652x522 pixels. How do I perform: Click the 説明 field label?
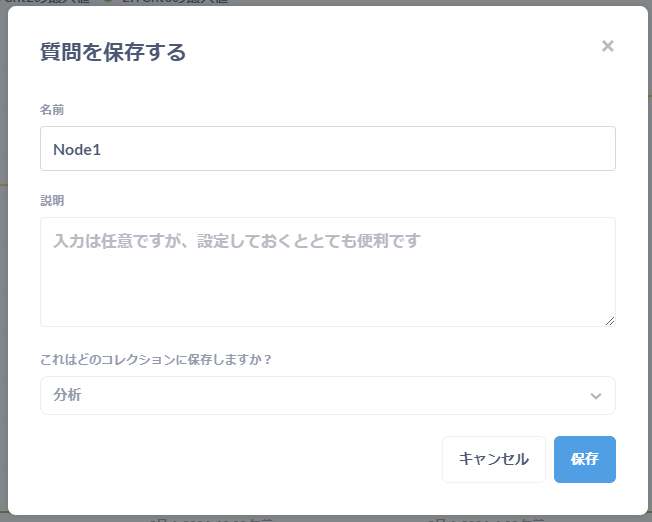click(52, 200)
